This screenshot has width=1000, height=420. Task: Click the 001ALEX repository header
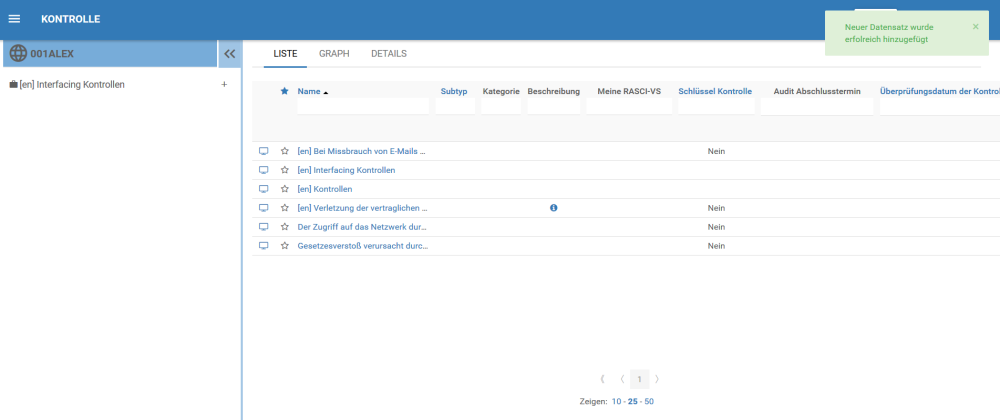(x=110, y=54)
